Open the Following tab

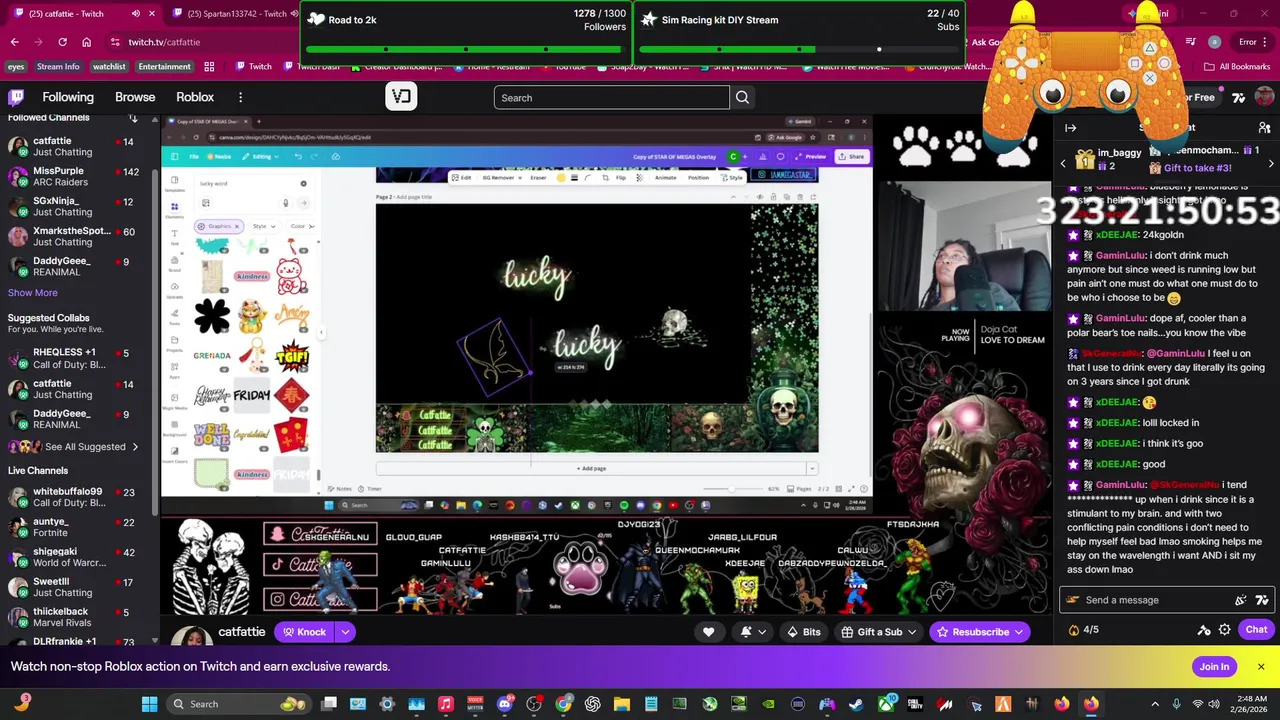pyautogui.click(x=68, y=97)
